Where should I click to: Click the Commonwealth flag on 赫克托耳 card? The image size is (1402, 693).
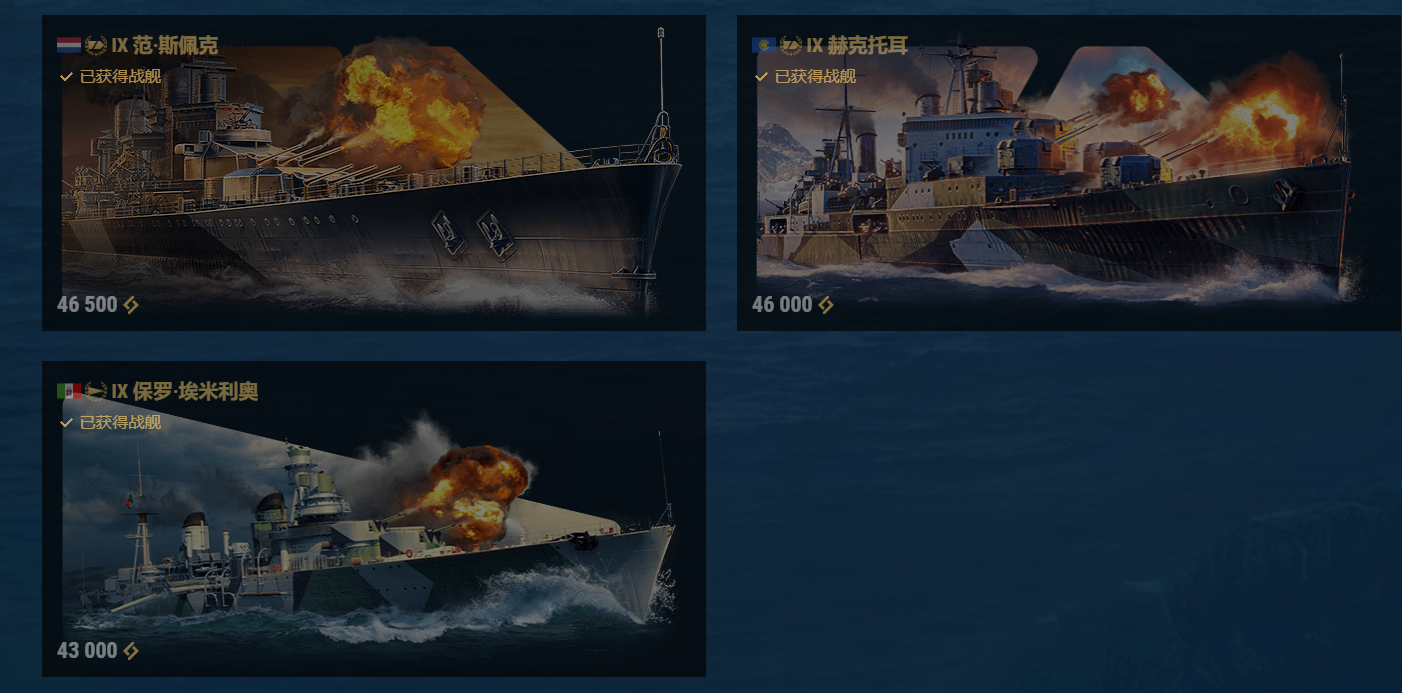(764, 45)
